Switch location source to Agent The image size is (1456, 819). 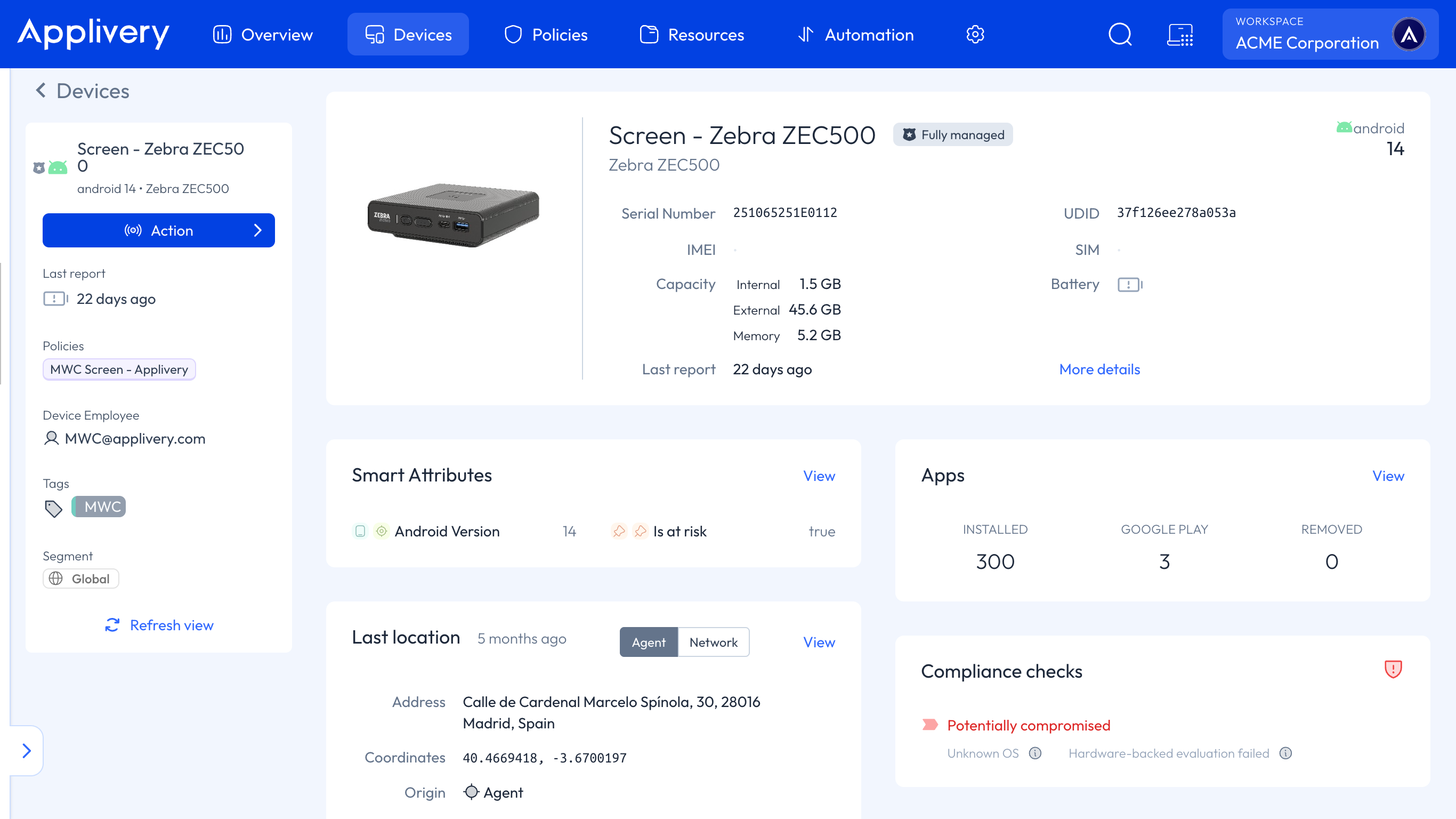point(648,642)
